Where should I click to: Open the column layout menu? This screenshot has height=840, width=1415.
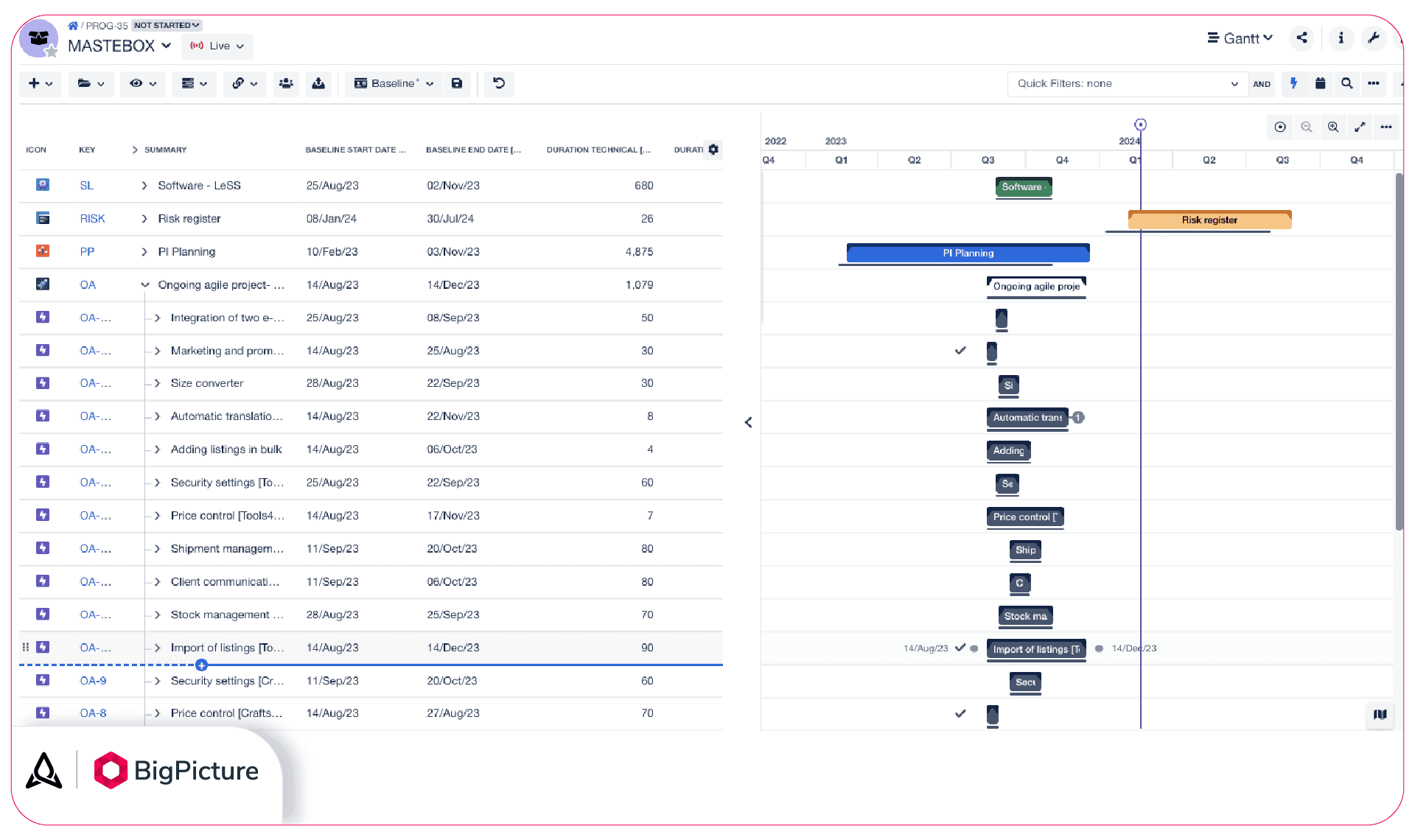point(195,84)
